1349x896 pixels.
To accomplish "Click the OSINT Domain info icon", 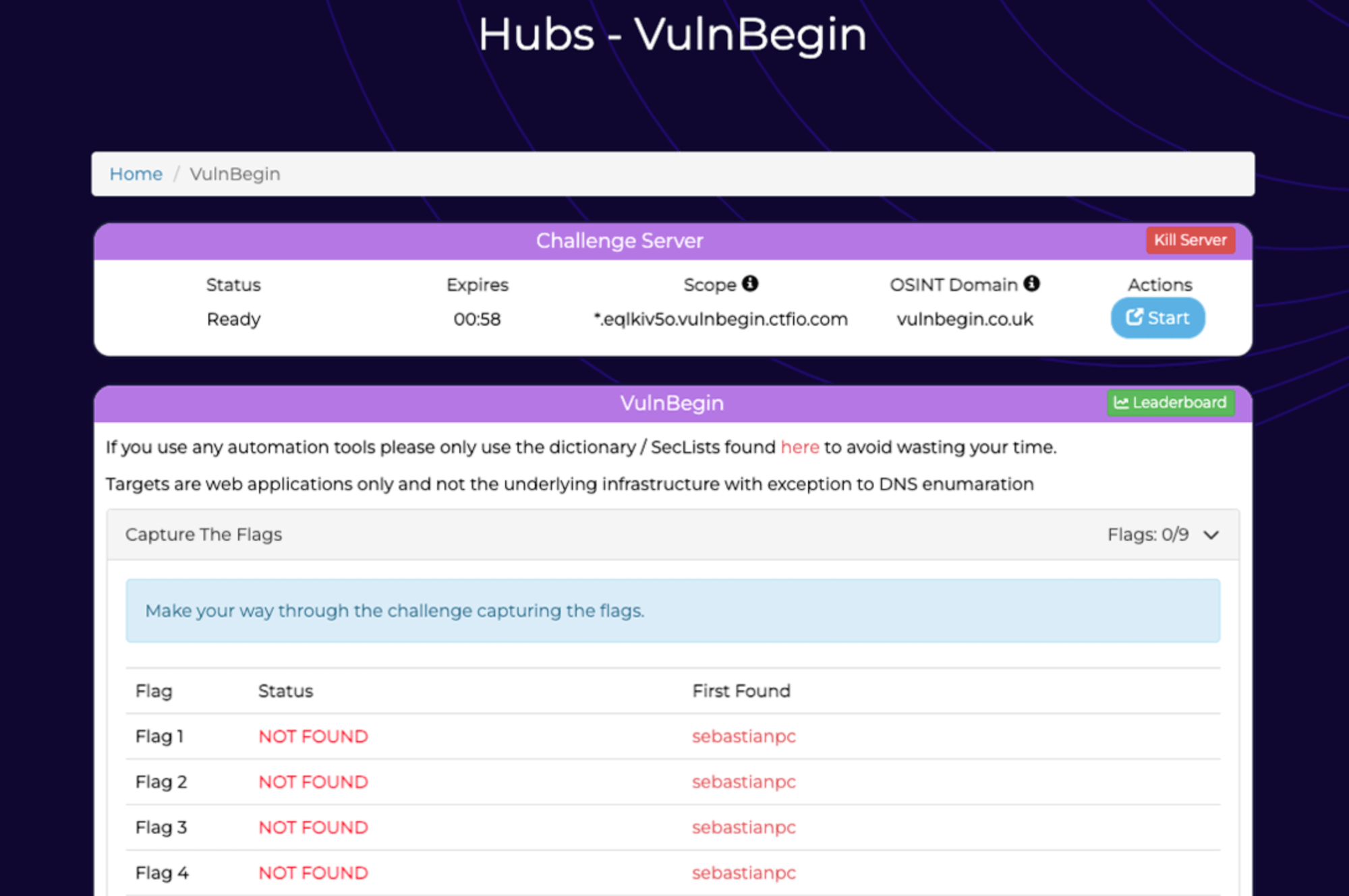I will (x=1031, y=283).
